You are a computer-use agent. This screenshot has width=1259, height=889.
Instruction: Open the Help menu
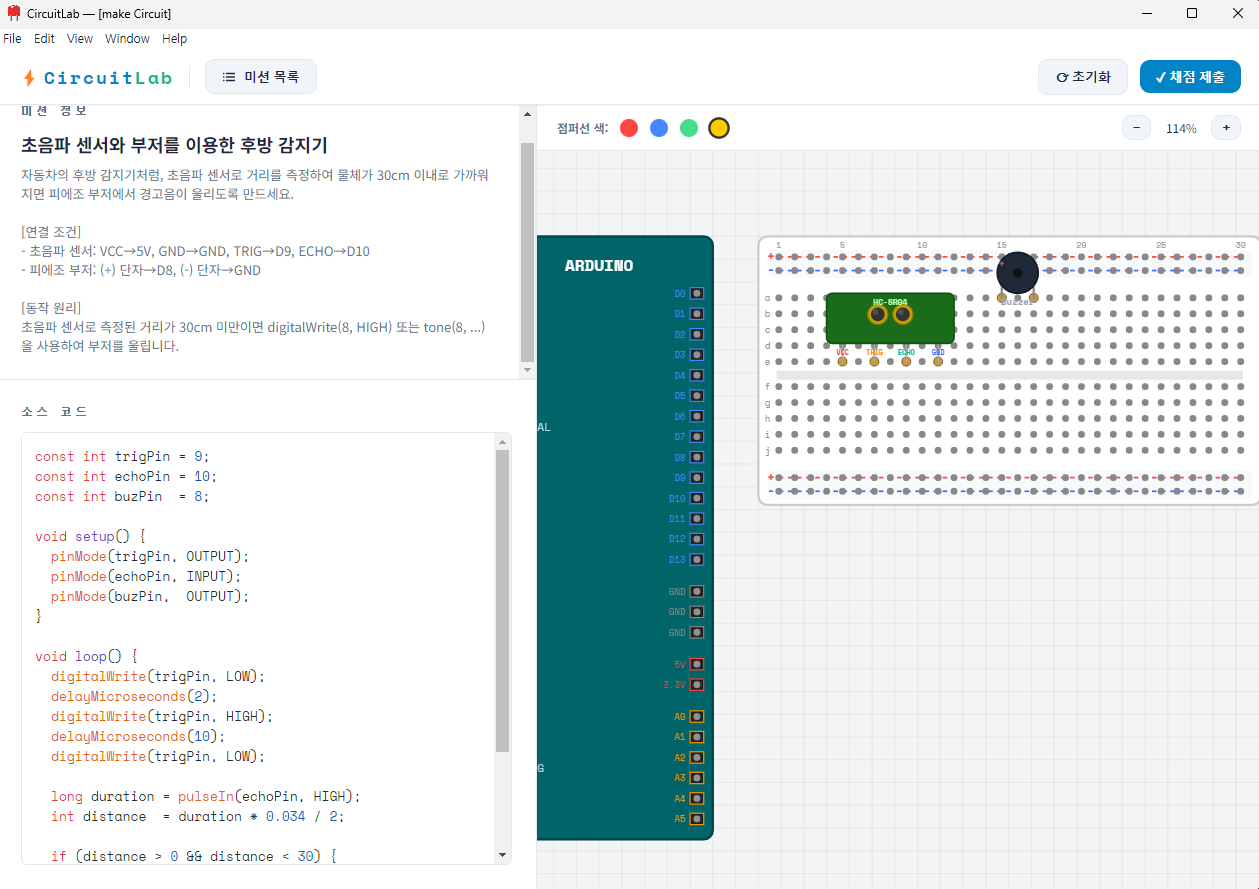click(x=175, y=39)
